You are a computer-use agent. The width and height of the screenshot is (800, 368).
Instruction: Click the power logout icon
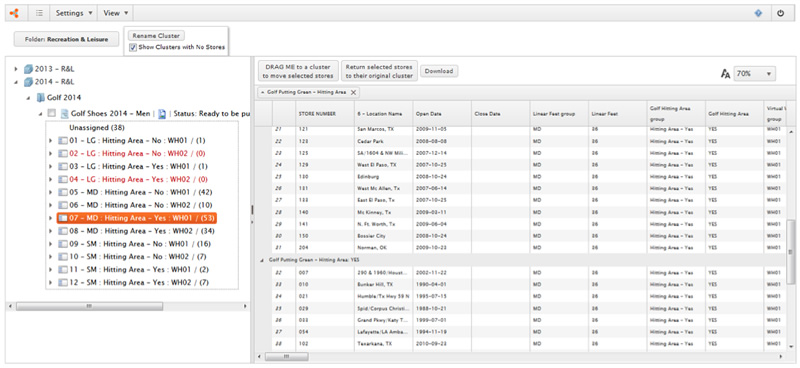pyautogui.click(x=780, y=13)
